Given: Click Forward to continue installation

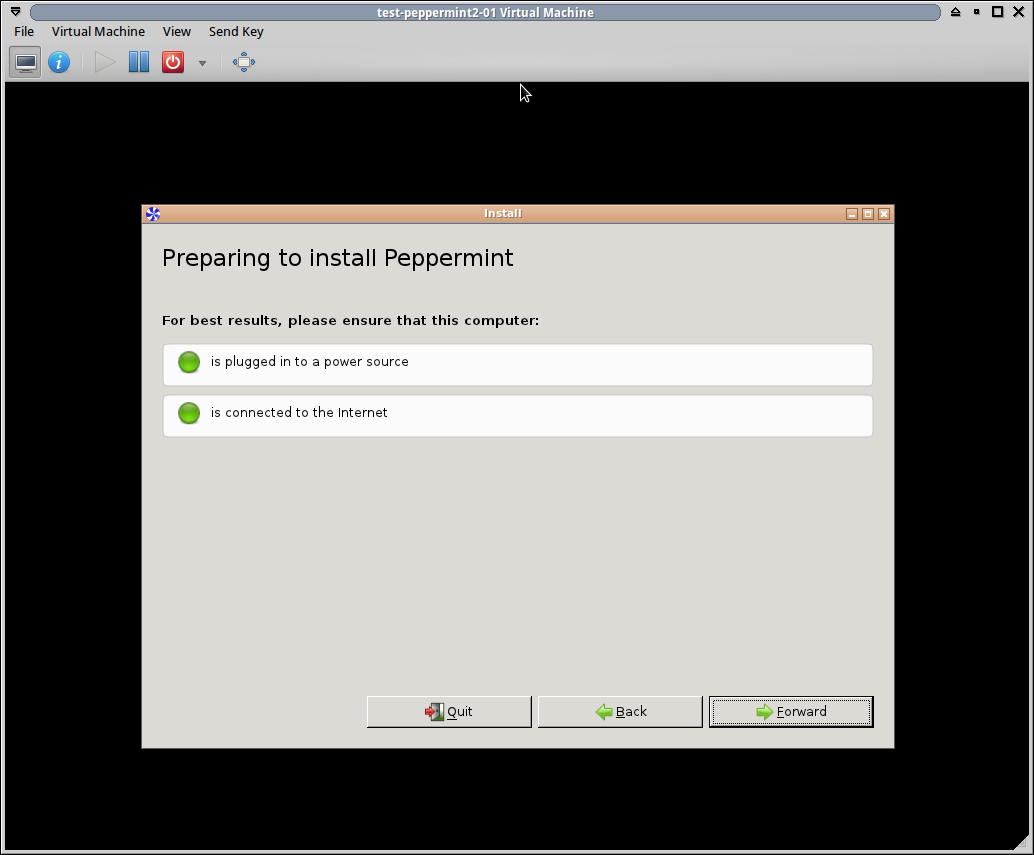Looking at the screenshot, I should point(791,712).
